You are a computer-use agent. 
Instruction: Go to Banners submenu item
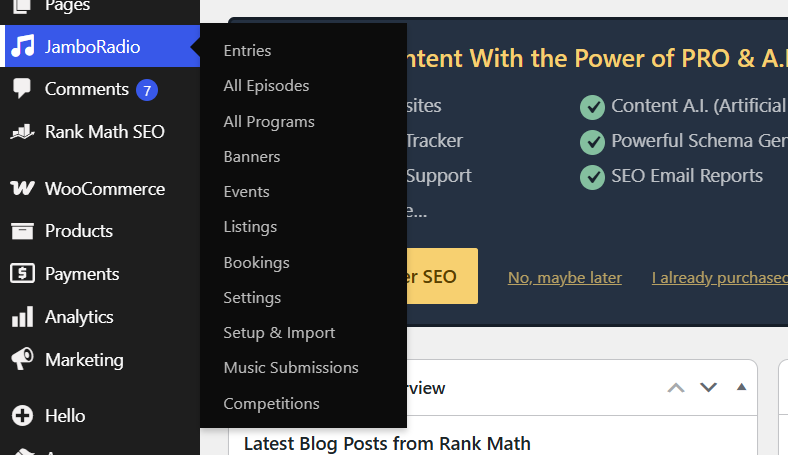point(252,157)
